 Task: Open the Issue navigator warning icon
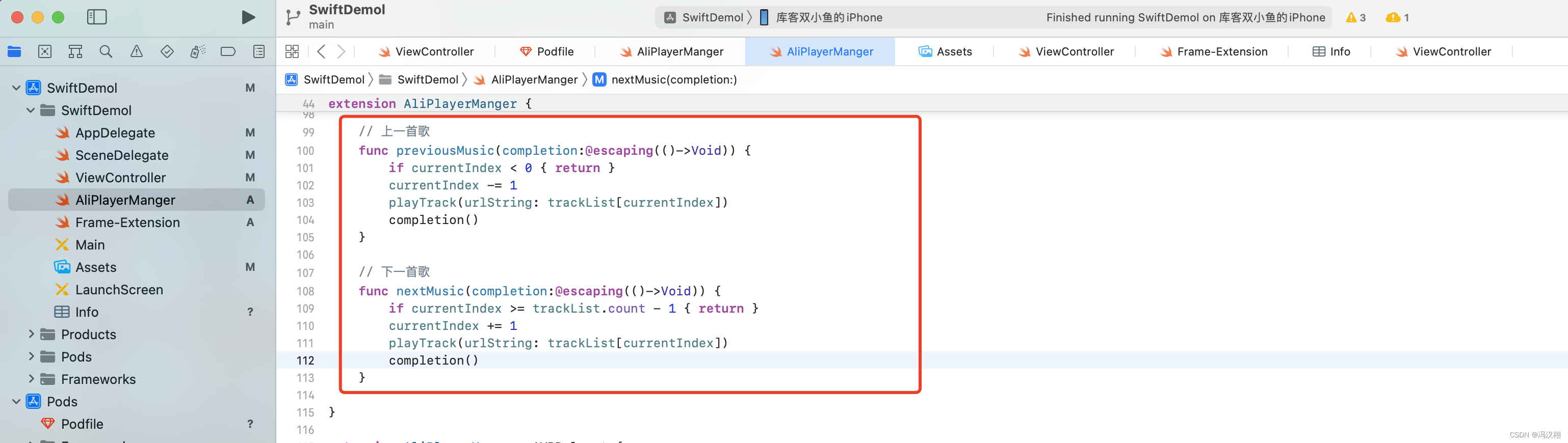pyautogui.click(x=136, y=51)
